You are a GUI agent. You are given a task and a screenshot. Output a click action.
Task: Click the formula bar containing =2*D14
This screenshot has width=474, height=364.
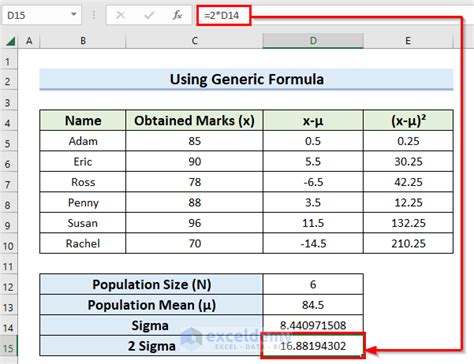333,15
